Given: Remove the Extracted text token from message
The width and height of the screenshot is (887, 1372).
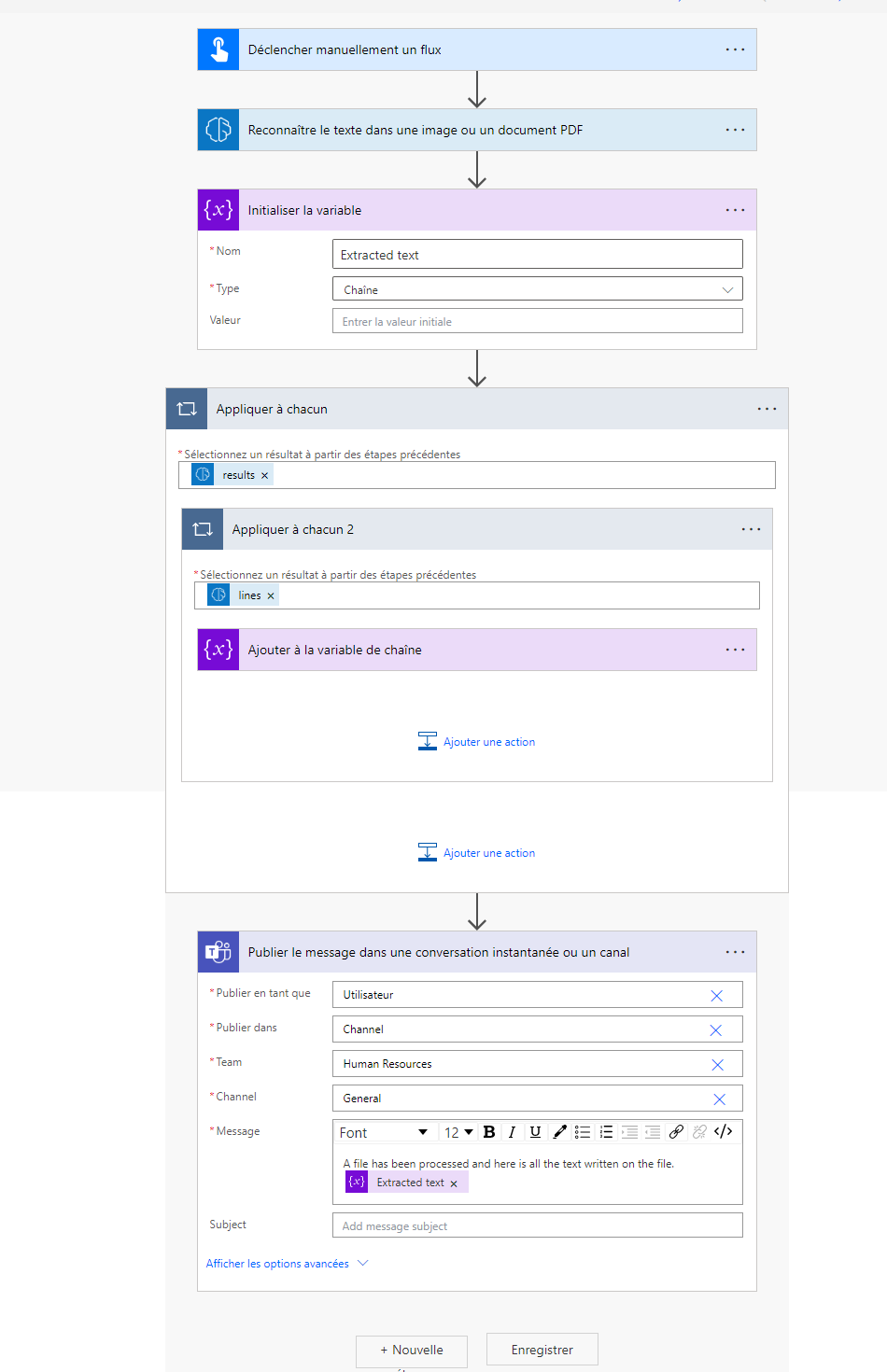Looking at the screenshot, I should (454, 1183).
